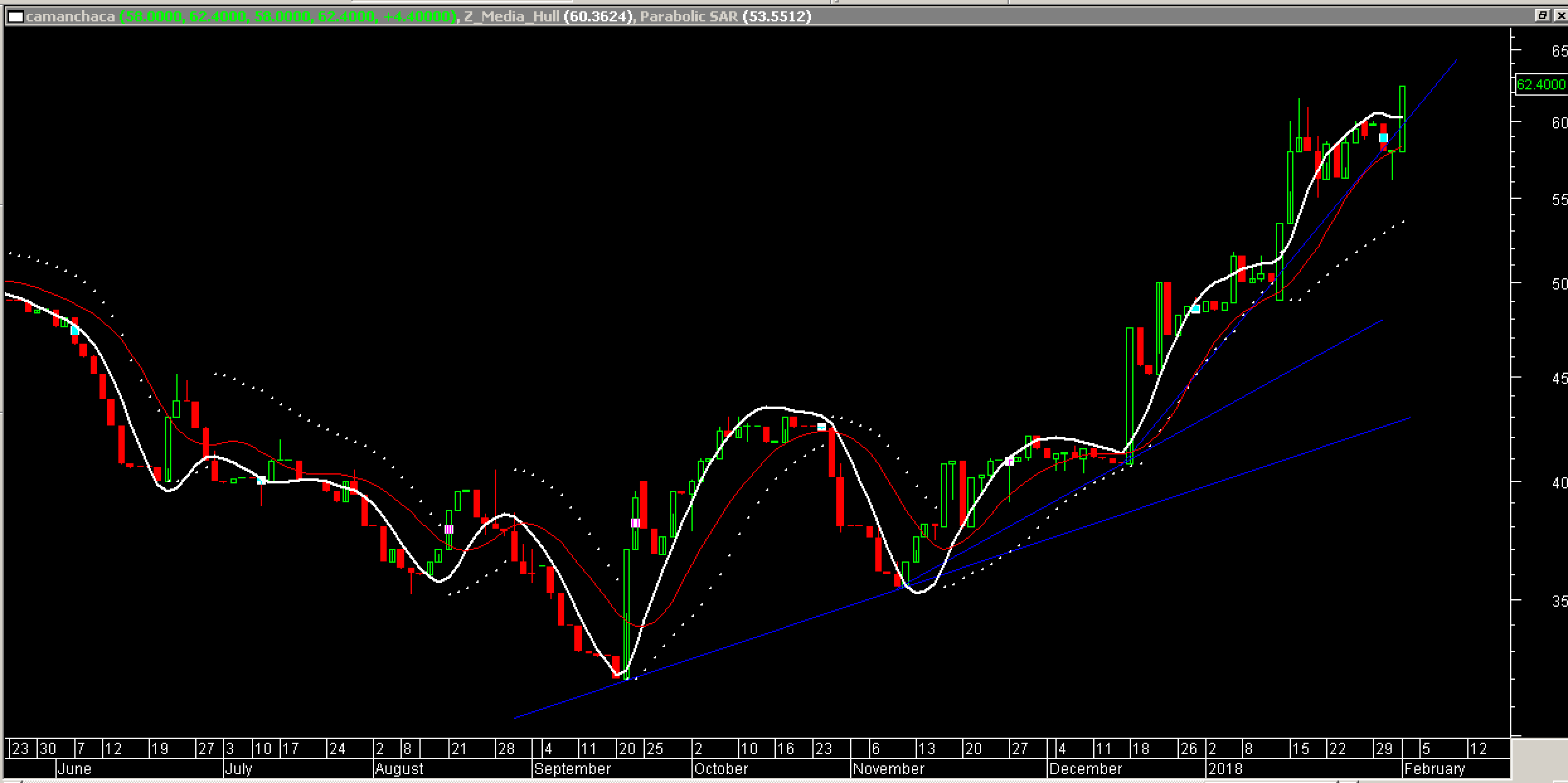Restore the chart window with restore button
The image size is (1568, 783).
pyautogui.click(x=1542, y=16)
